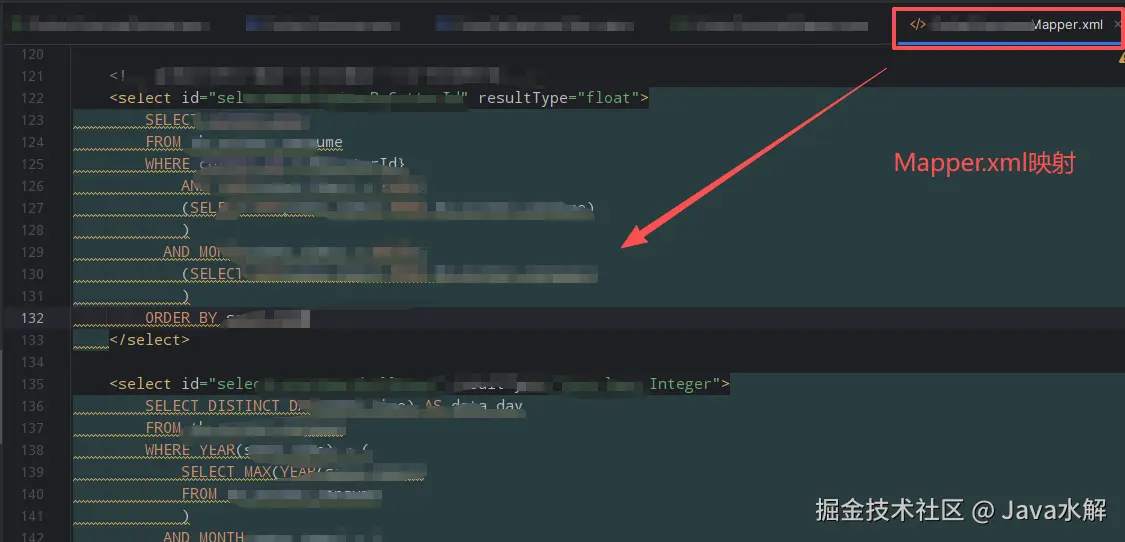Screen dimensions: 1125x542
Task: Click line number 120 in the gutter
Action: 34,54
